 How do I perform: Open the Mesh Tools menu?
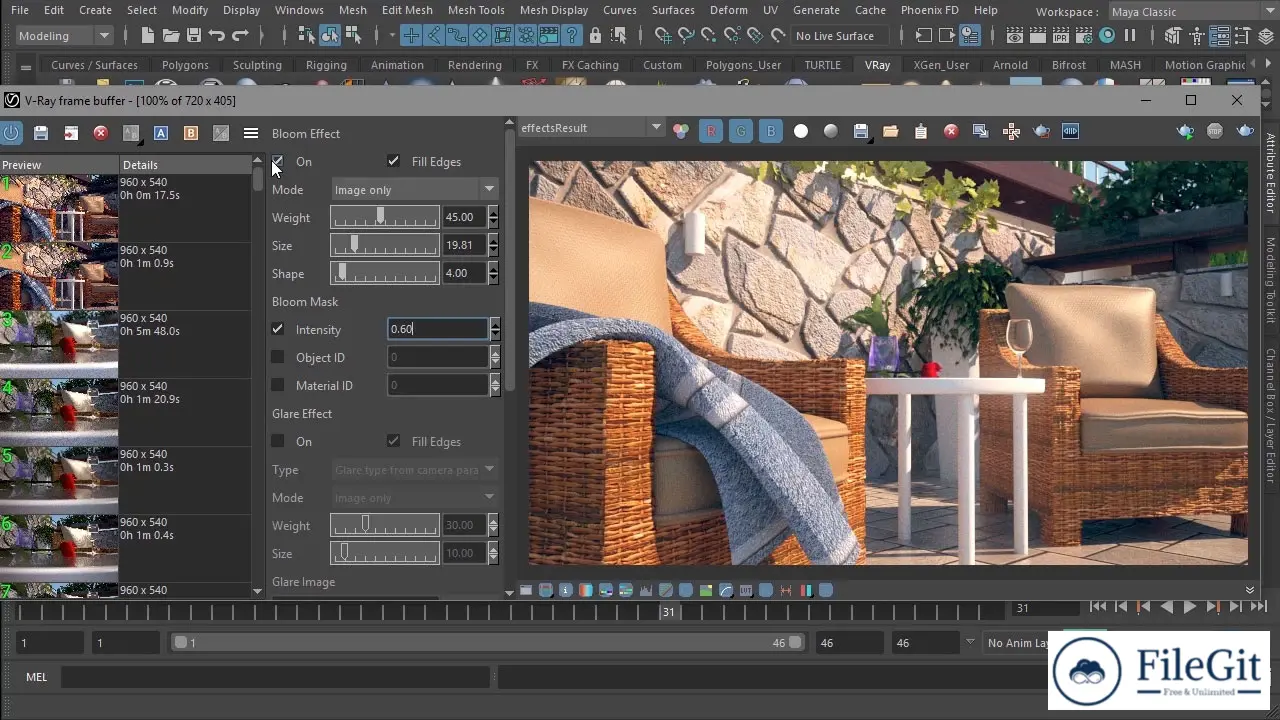(x=476, y=10)
